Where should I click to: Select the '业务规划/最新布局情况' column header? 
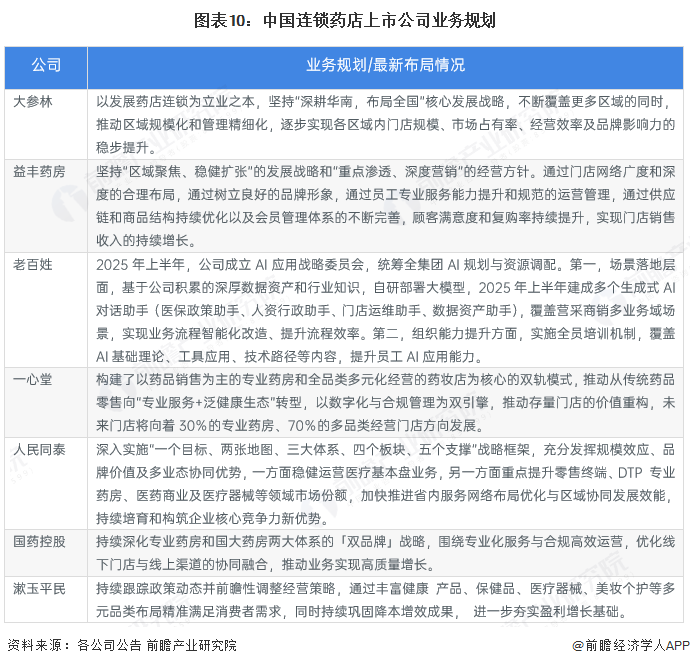(x=385, y=66)
